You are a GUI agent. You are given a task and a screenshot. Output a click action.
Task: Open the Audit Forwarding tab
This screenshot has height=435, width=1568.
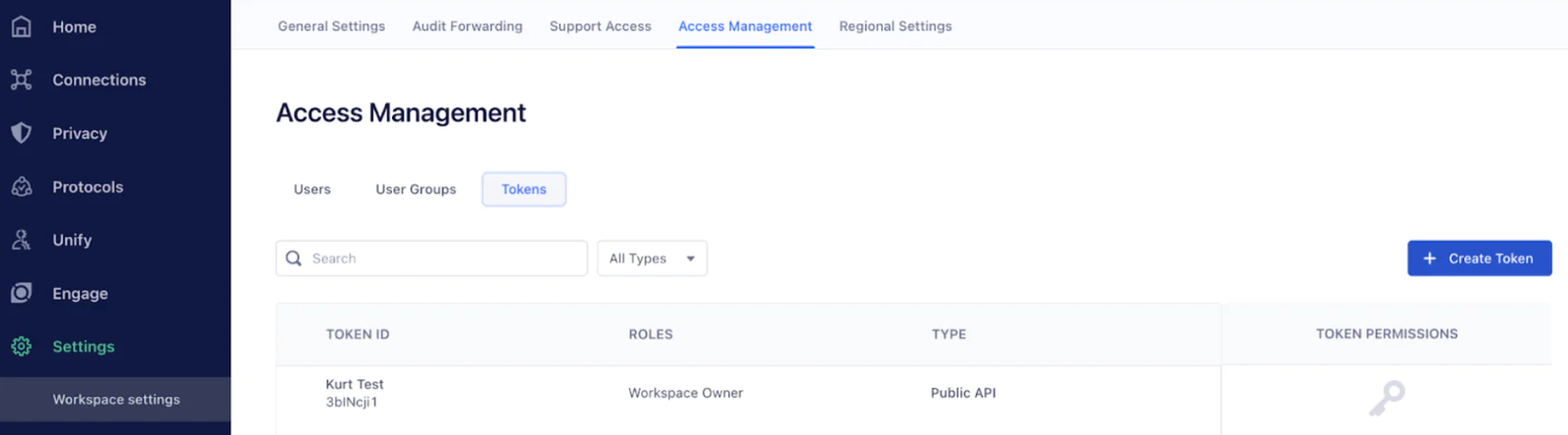(467, 26)
